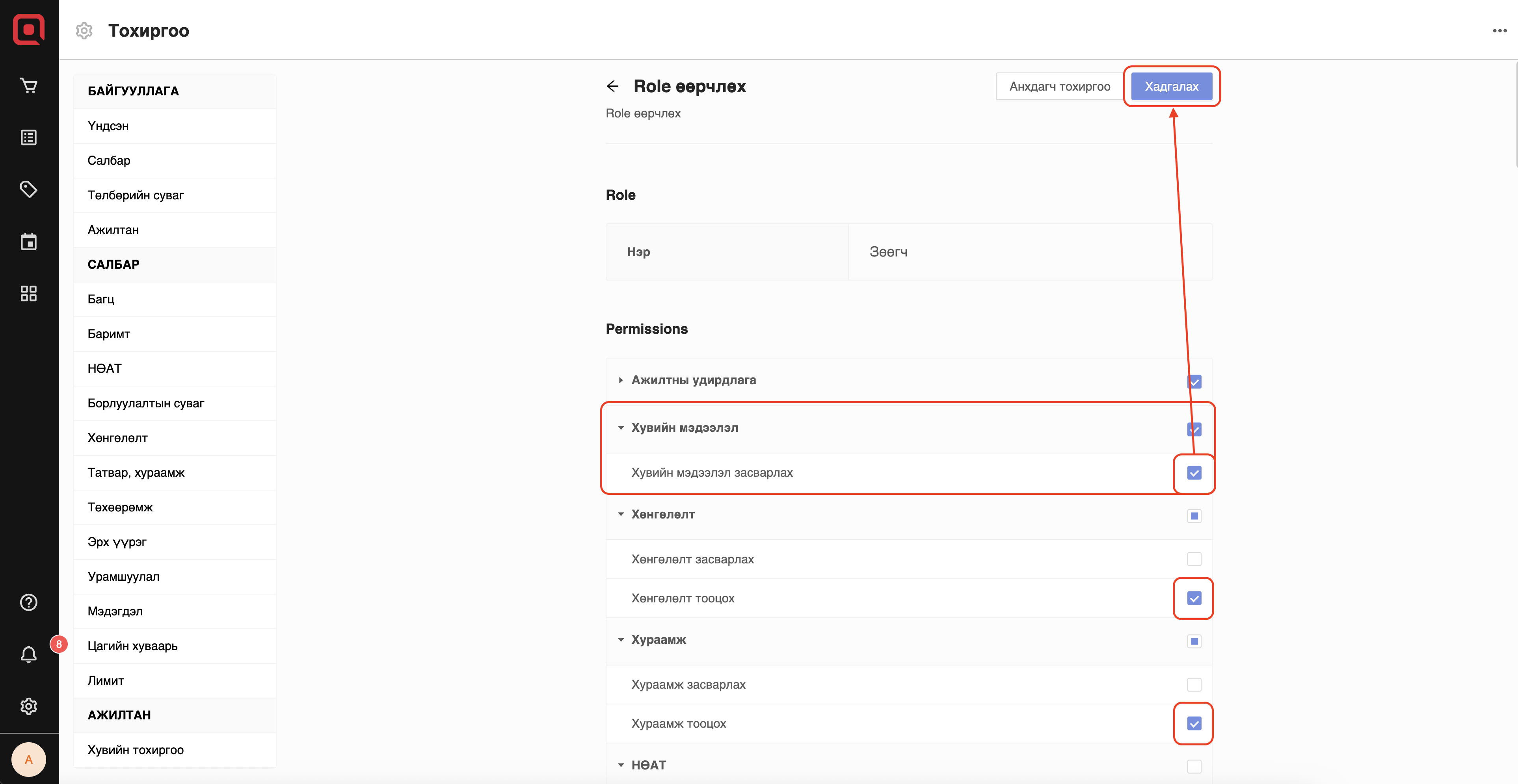The image size is (1518, 784).
Task: Open the price tag sidebar icon
Action: [x=28, y=189]
